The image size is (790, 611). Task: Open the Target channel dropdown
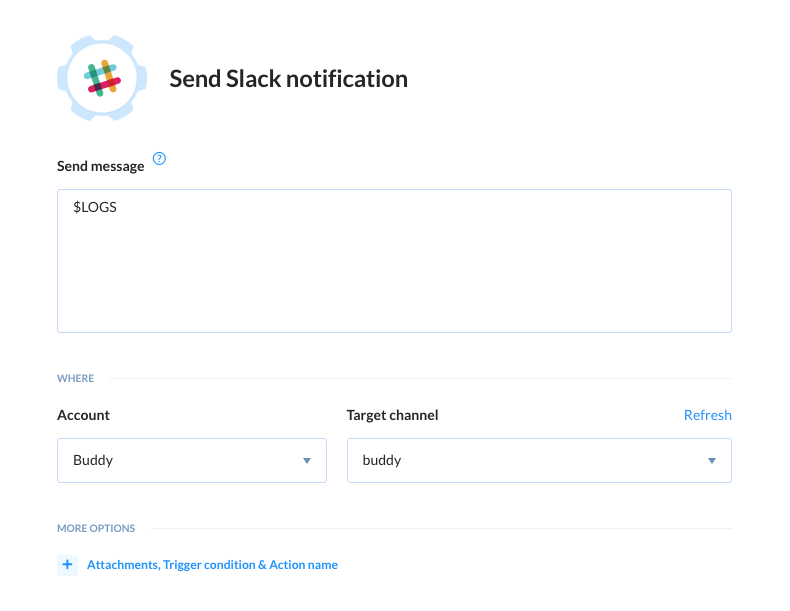539,460
